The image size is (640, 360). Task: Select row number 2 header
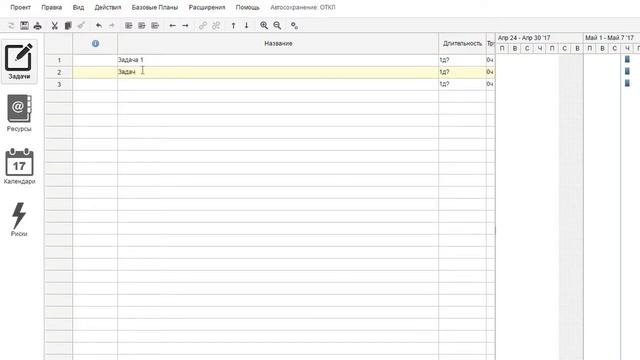tap(59, 72)
